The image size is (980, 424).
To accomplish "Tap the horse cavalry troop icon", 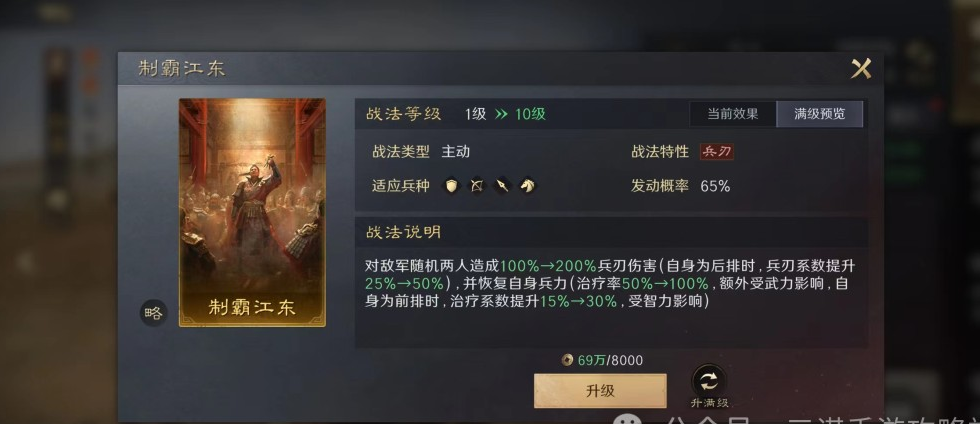I will [x=528, y=186].
